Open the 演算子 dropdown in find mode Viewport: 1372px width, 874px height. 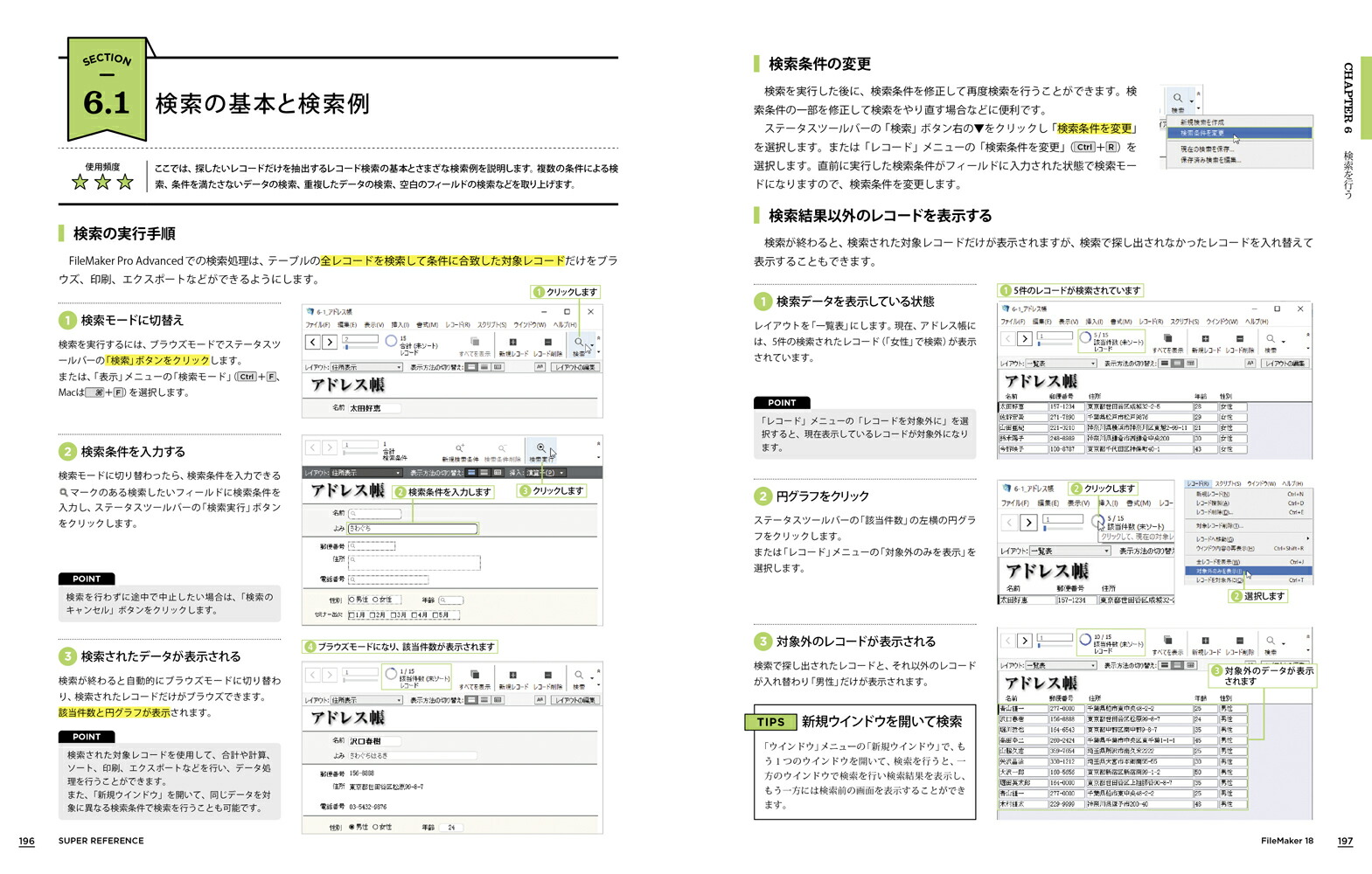coord(545,473)
